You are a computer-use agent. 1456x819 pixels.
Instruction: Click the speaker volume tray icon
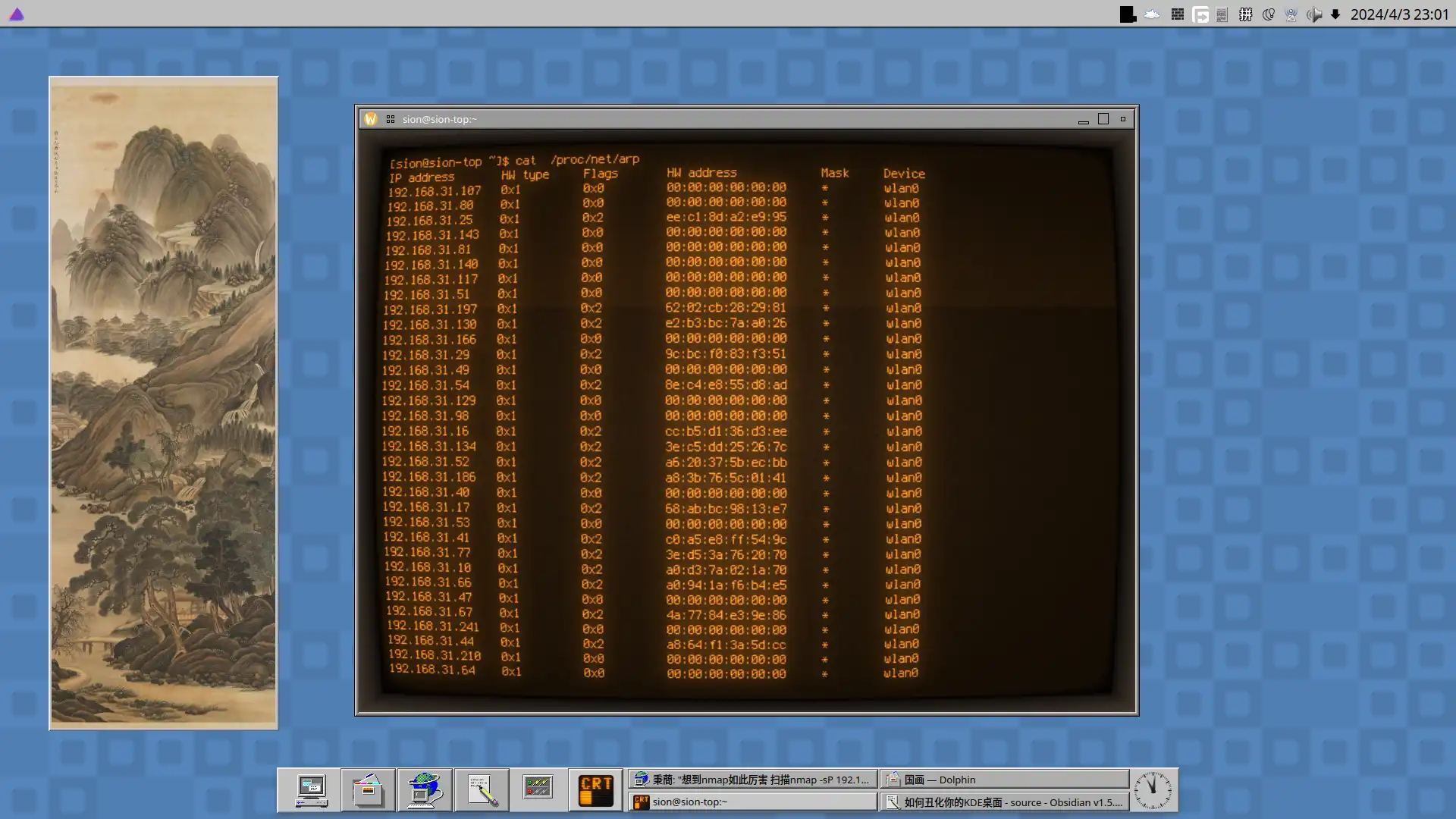coord(1314,14)
